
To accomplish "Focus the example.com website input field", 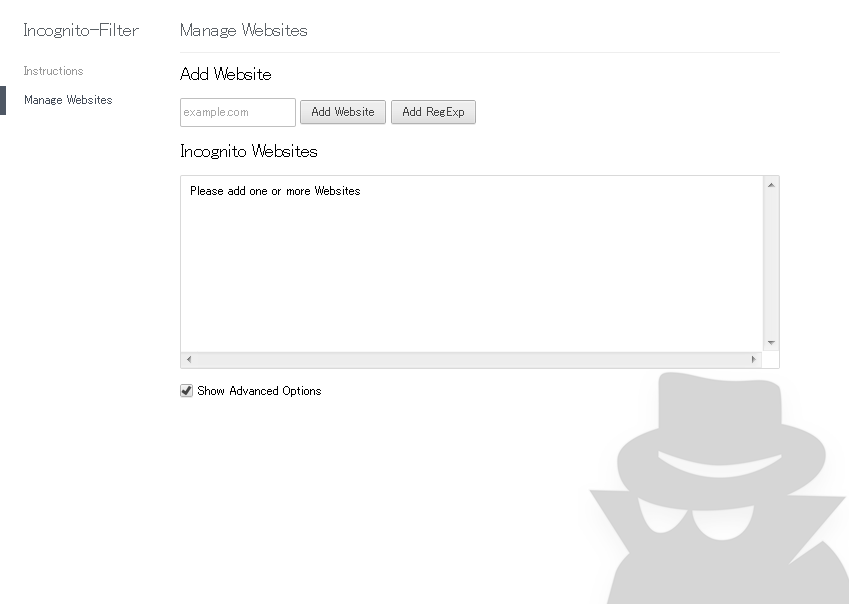I will 238,113.
